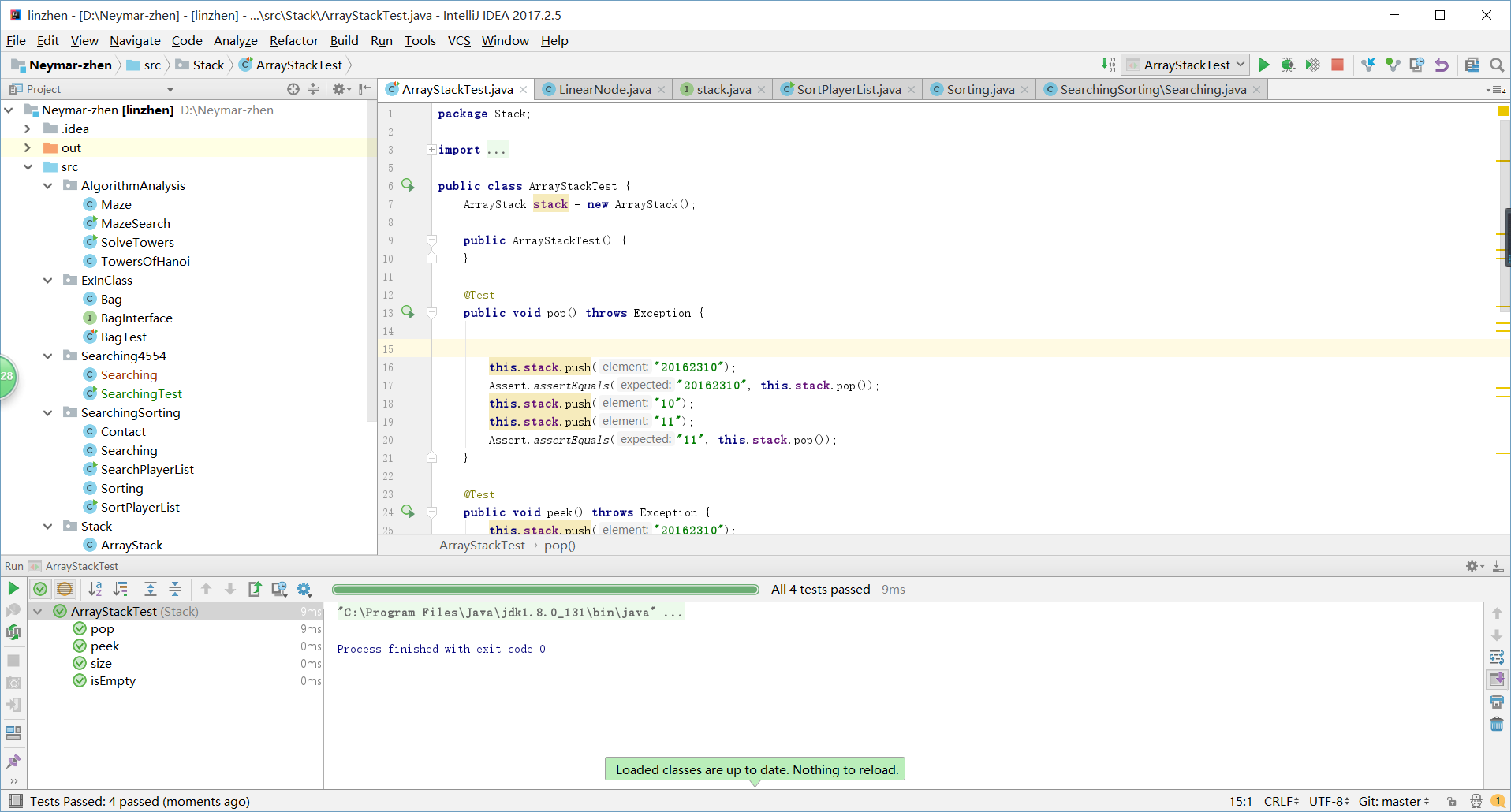Toggle scroll to end of console

click(1497, 680)
